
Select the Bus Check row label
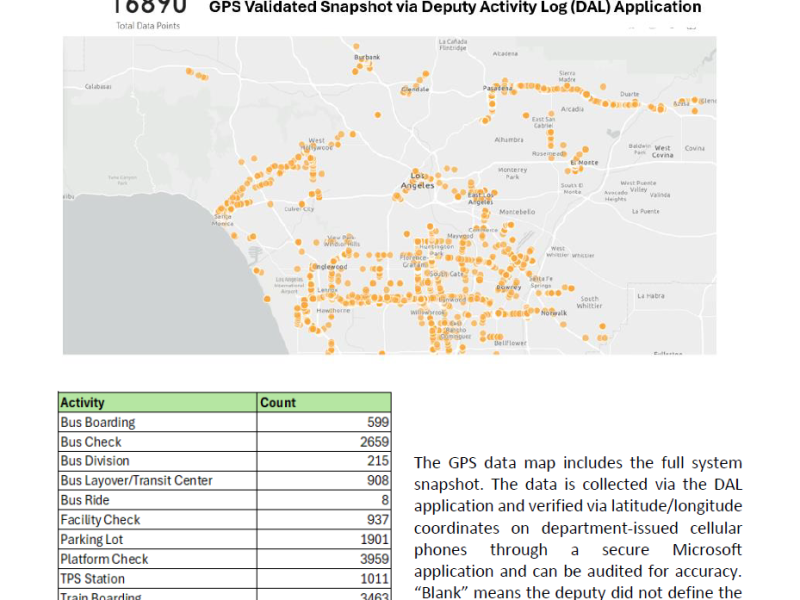[91, 442]
